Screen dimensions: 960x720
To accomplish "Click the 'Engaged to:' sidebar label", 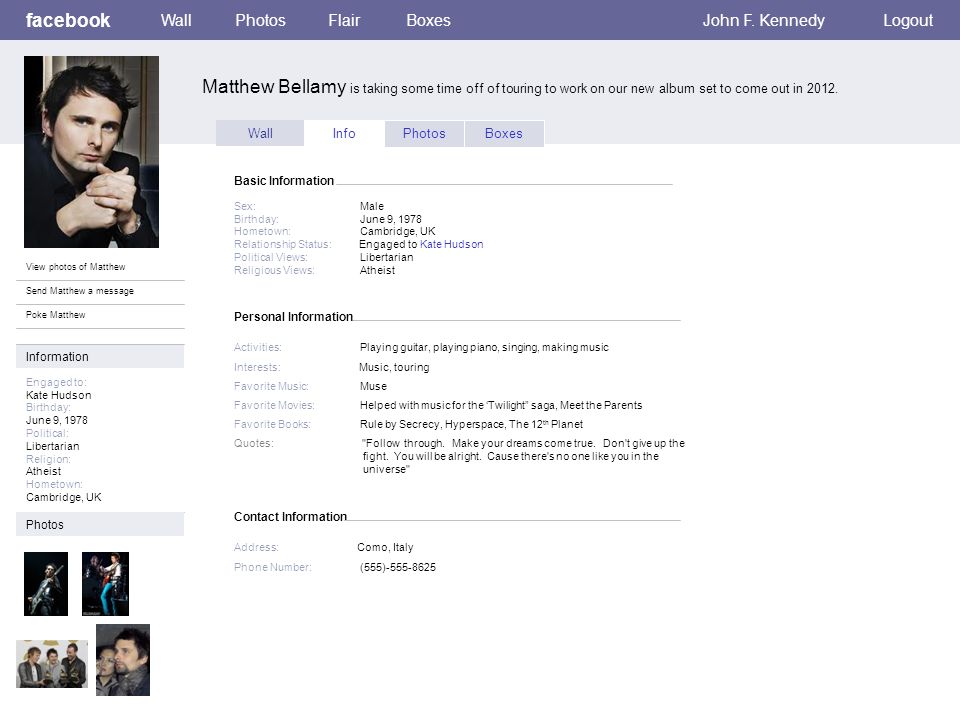I will tap(56, 382).
